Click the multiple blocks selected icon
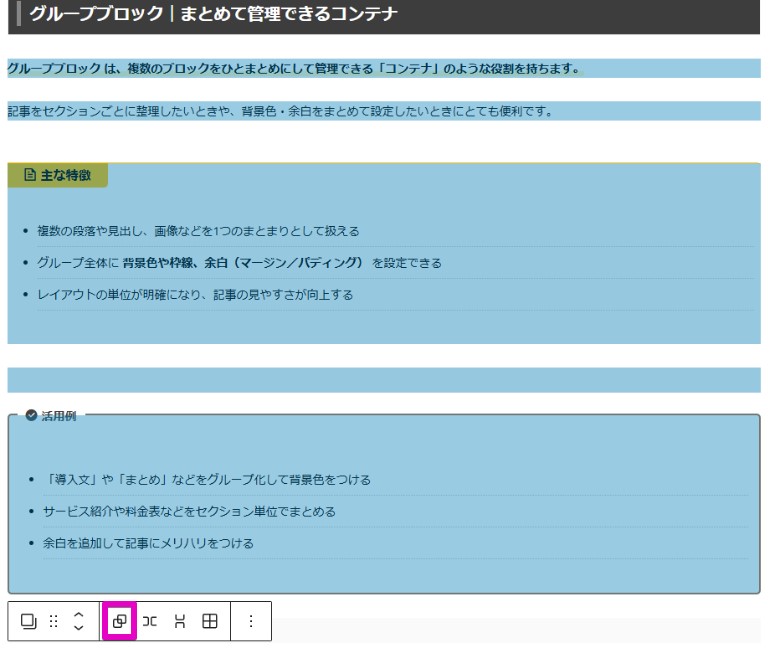The width and height of the screenshot is (780, 648). coord(28,621)
